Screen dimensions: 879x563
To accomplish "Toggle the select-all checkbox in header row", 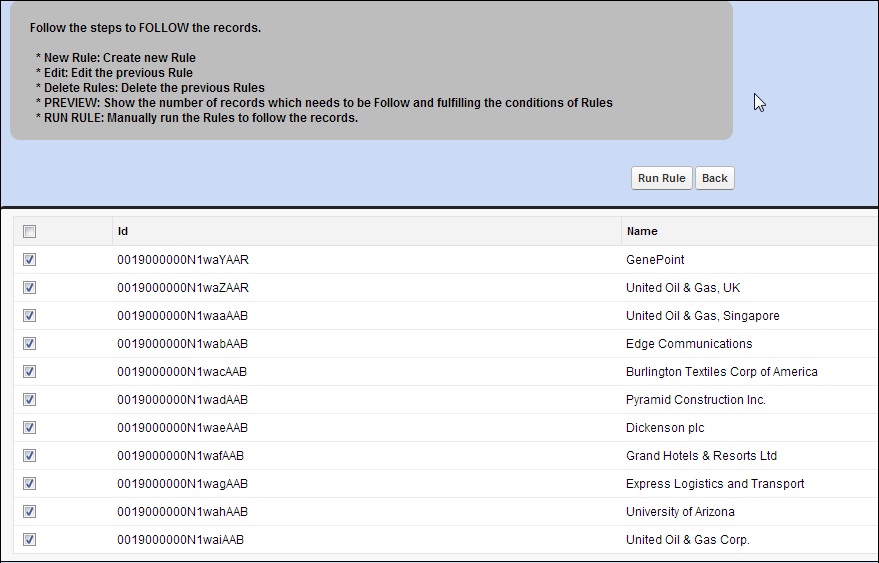I will (29, 232).
